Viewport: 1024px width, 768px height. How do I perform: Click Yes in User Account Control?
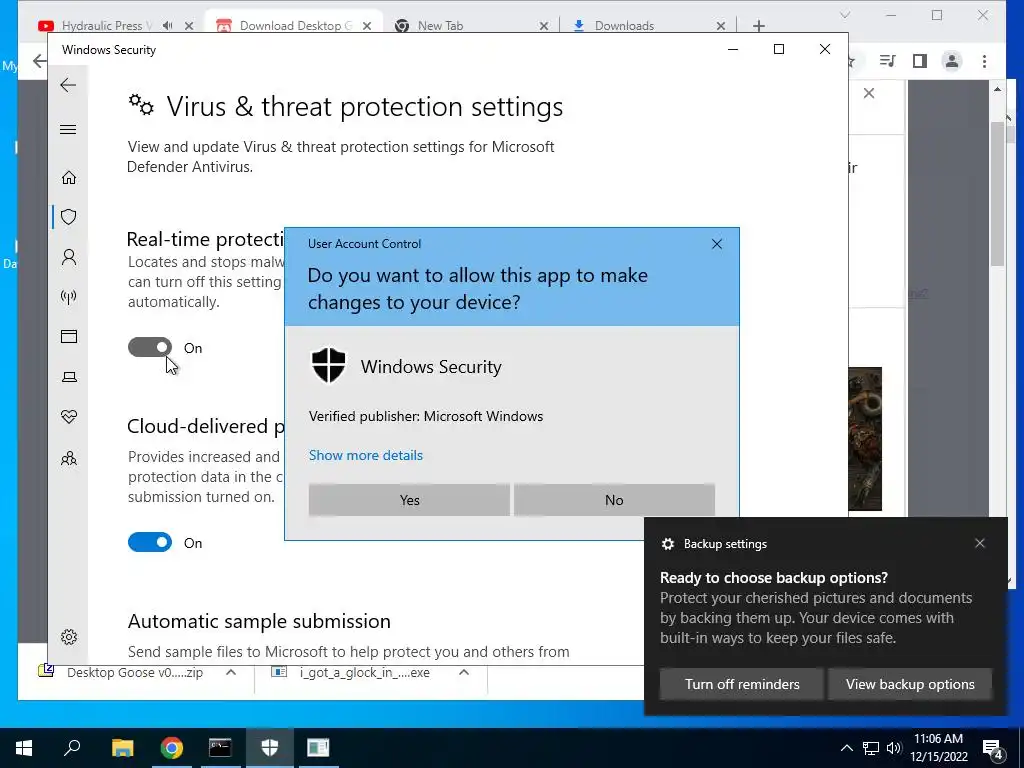click(409, 500)
